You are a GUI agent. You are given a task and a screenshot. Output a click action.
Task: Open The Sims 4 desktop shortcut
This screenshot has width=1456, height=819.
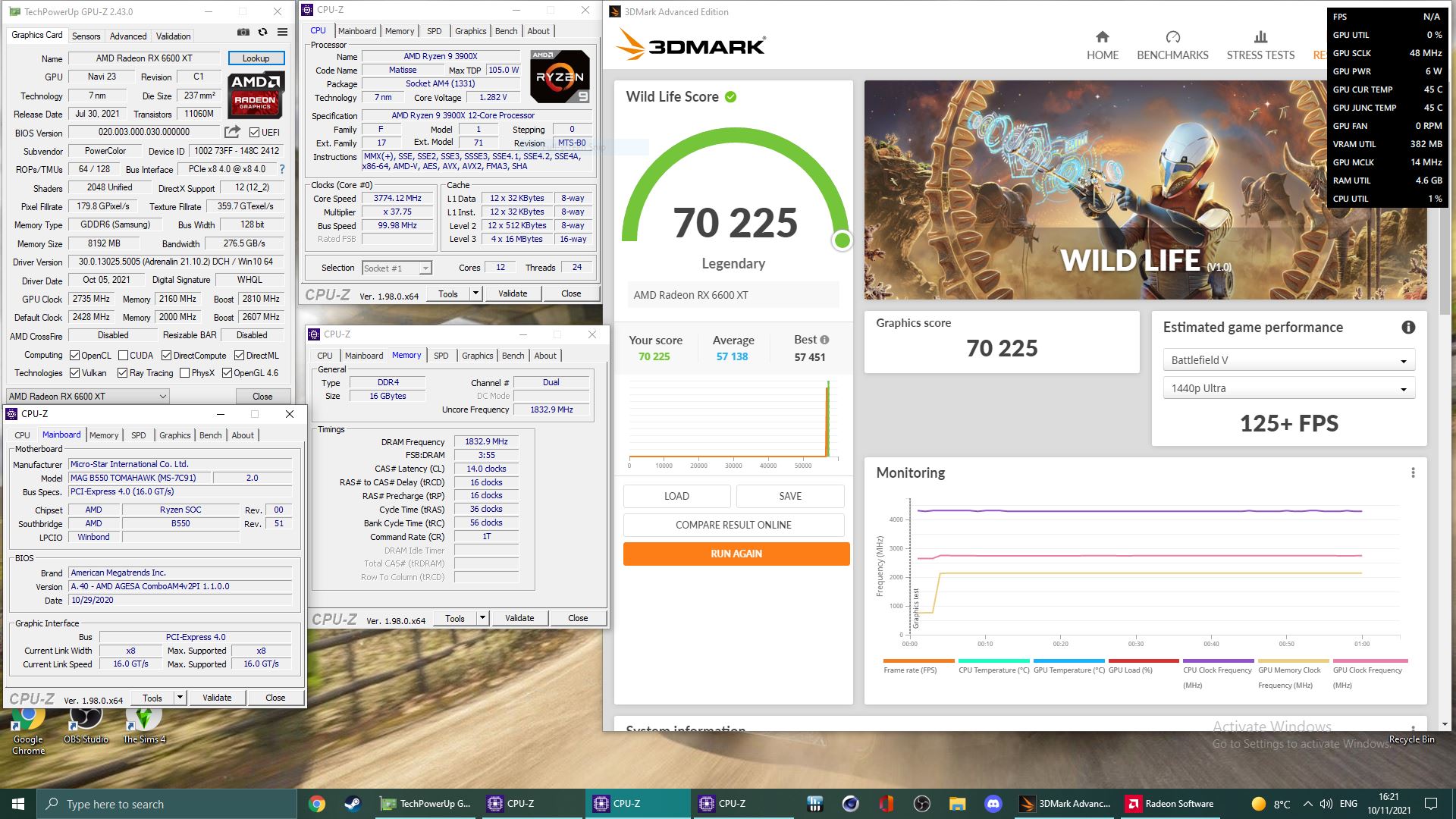click(x=144, y=725)
